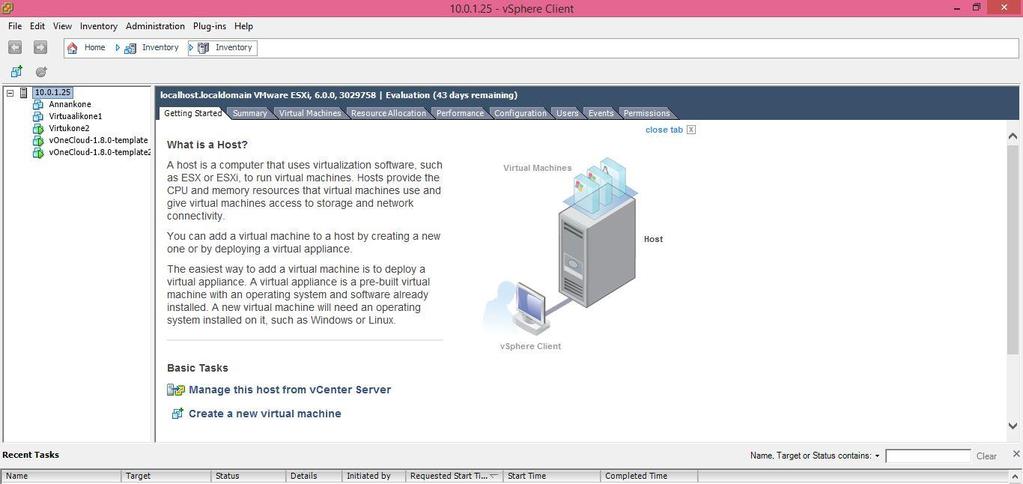The image size is (1023, 484).
Task: Select the Getting Started tab
Action: (x=192, y=113)
